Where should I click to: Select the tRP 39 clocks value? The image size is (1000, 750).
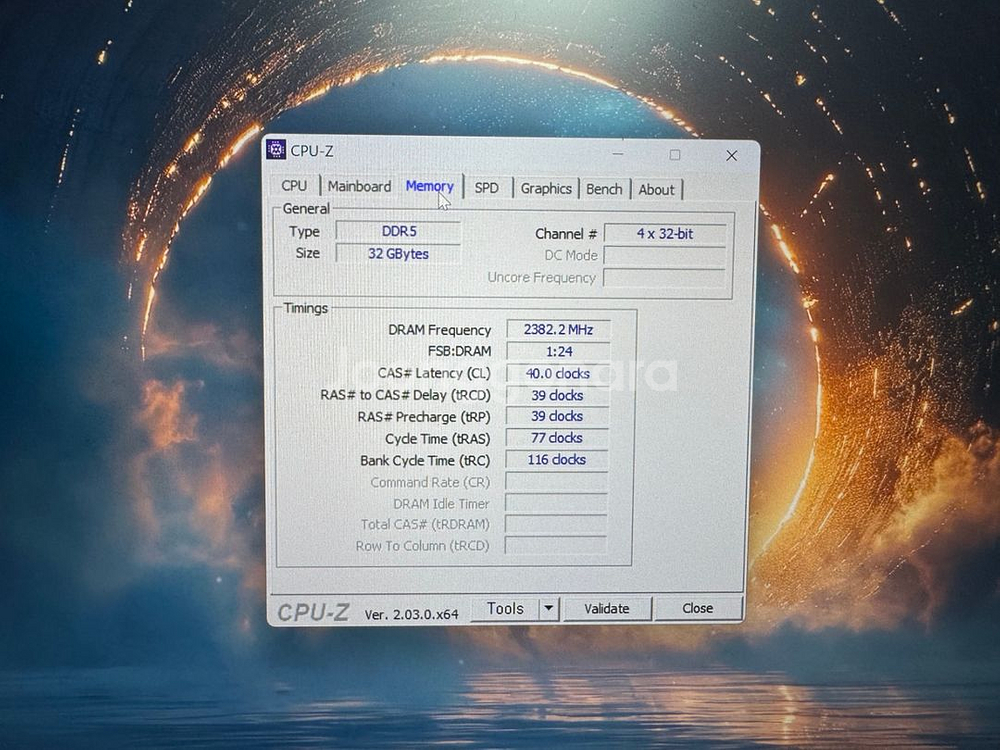click(557, 416)
